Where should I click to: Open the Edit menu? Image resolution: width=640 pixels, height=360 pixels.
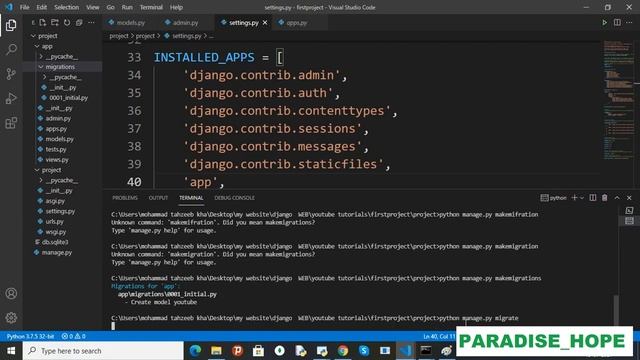click(42, 7)
